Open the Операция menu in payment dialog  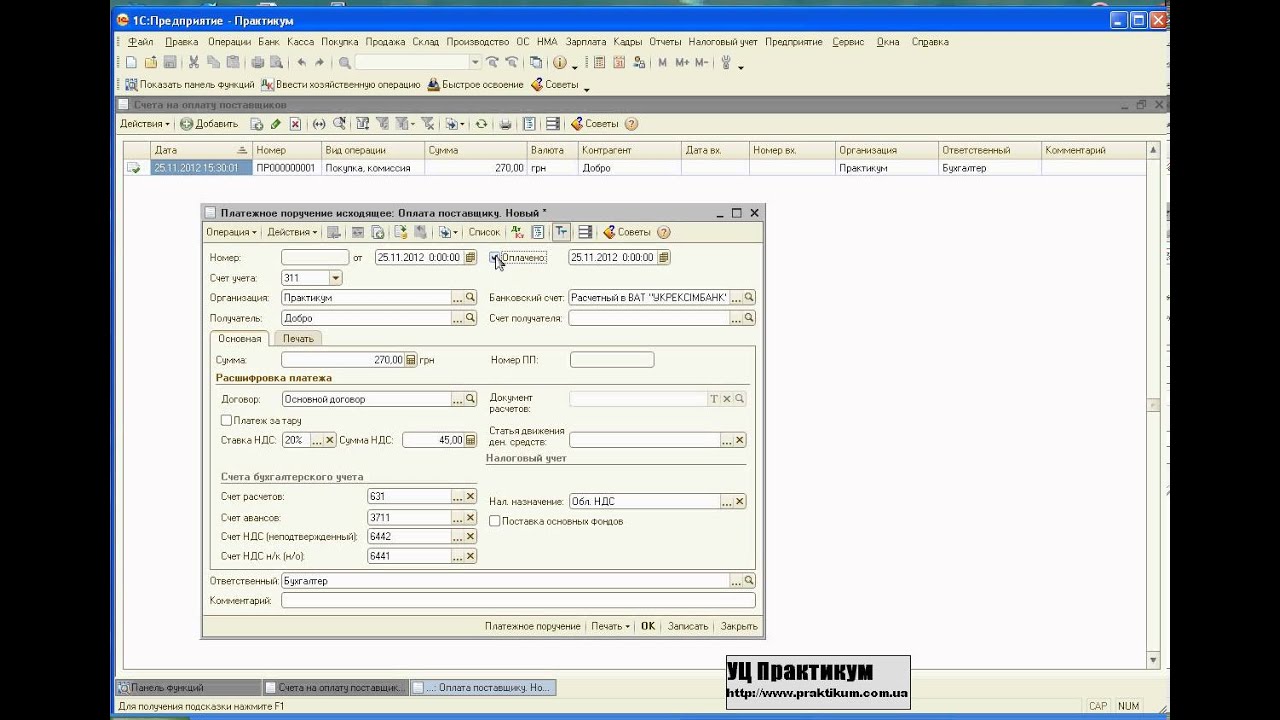(x=231, y=232)
